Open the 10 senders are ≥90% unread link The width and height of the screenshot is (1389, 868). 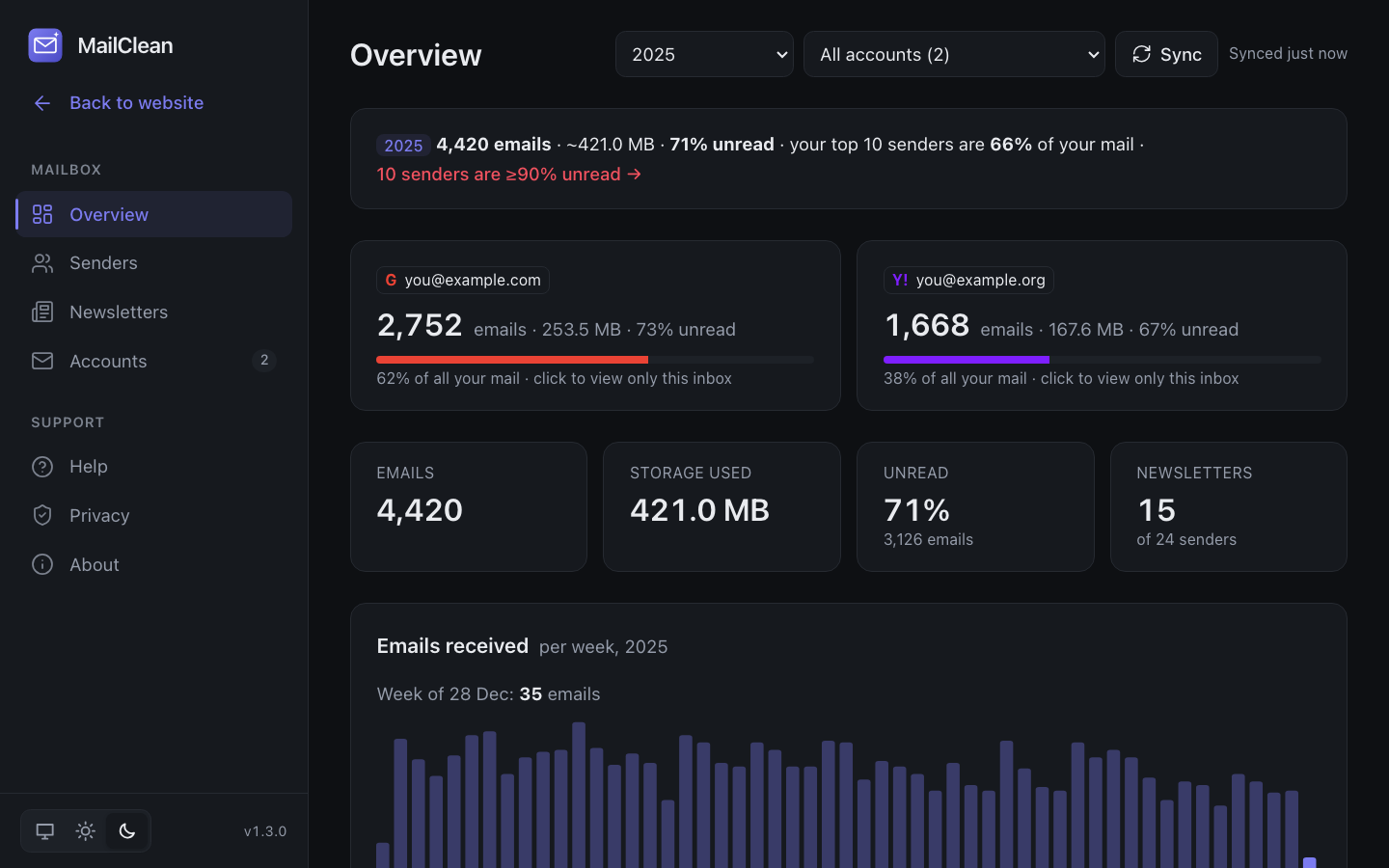click(x=509, y=175)
